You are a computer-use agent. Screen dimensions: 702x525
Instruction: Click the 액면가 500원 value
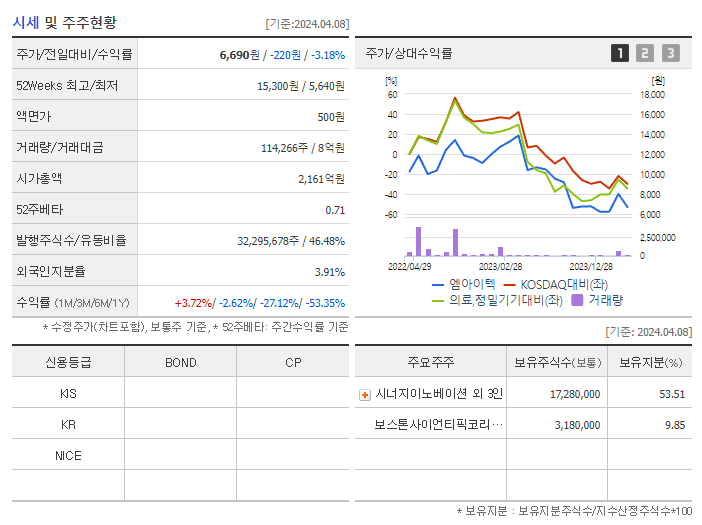tap(331, 117)
